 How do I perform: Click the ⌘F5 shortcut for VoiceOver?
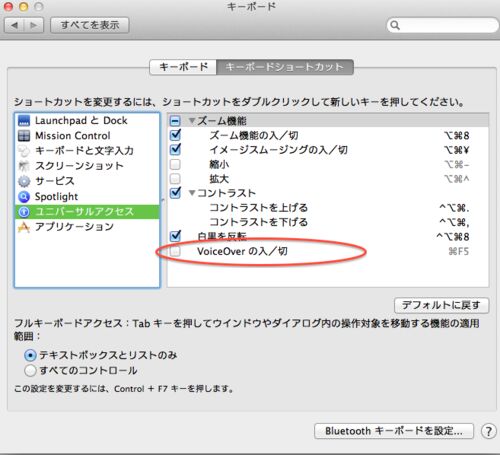(459, 251)
